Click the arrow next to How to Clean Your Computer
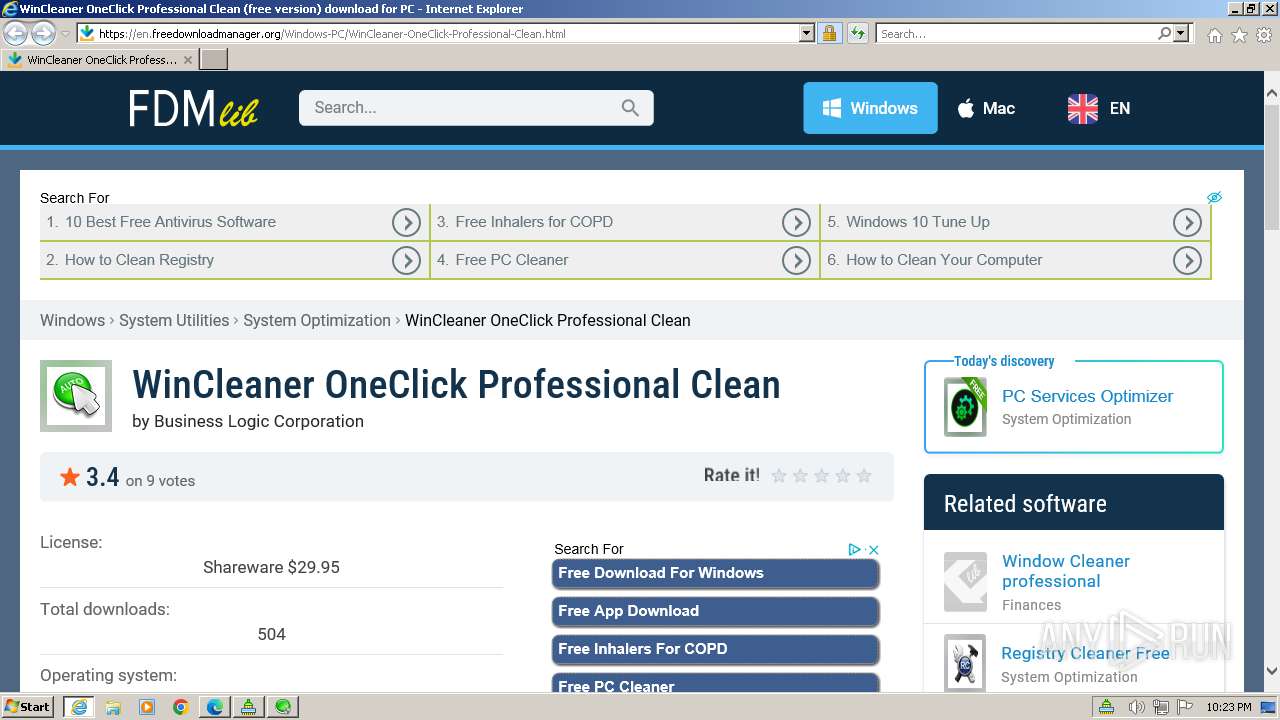 pos(1187,260)
